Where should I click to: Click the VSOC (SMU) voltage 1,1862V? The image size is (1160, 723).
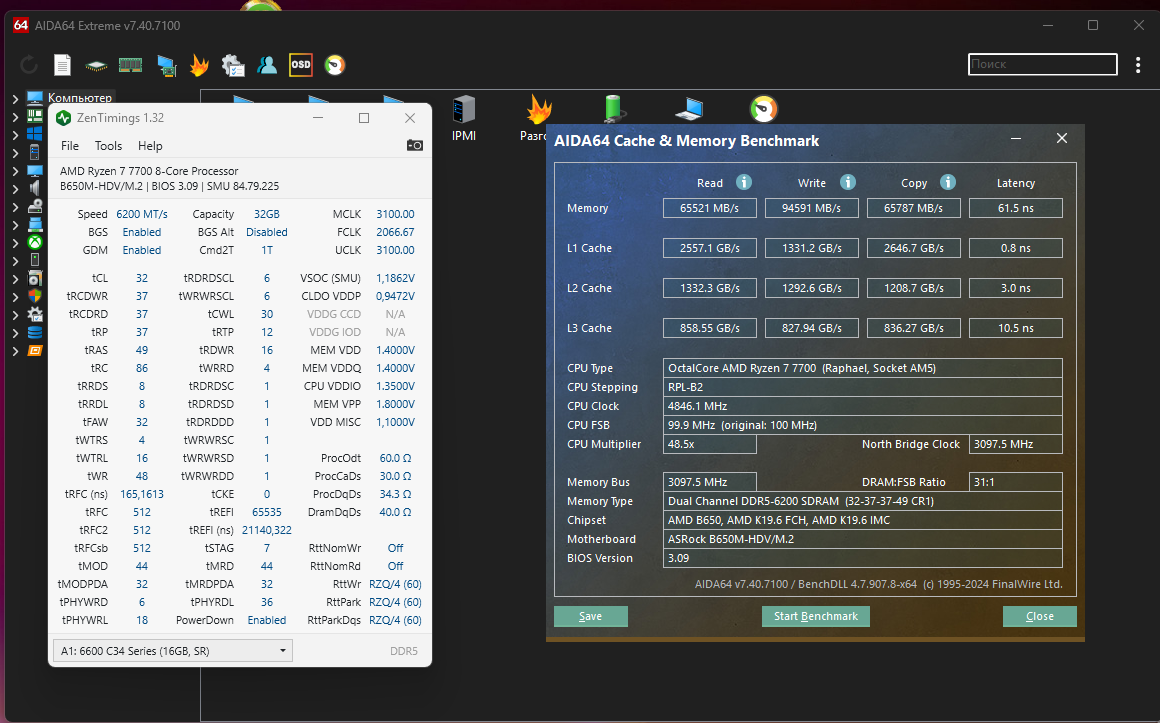(395, 278)
